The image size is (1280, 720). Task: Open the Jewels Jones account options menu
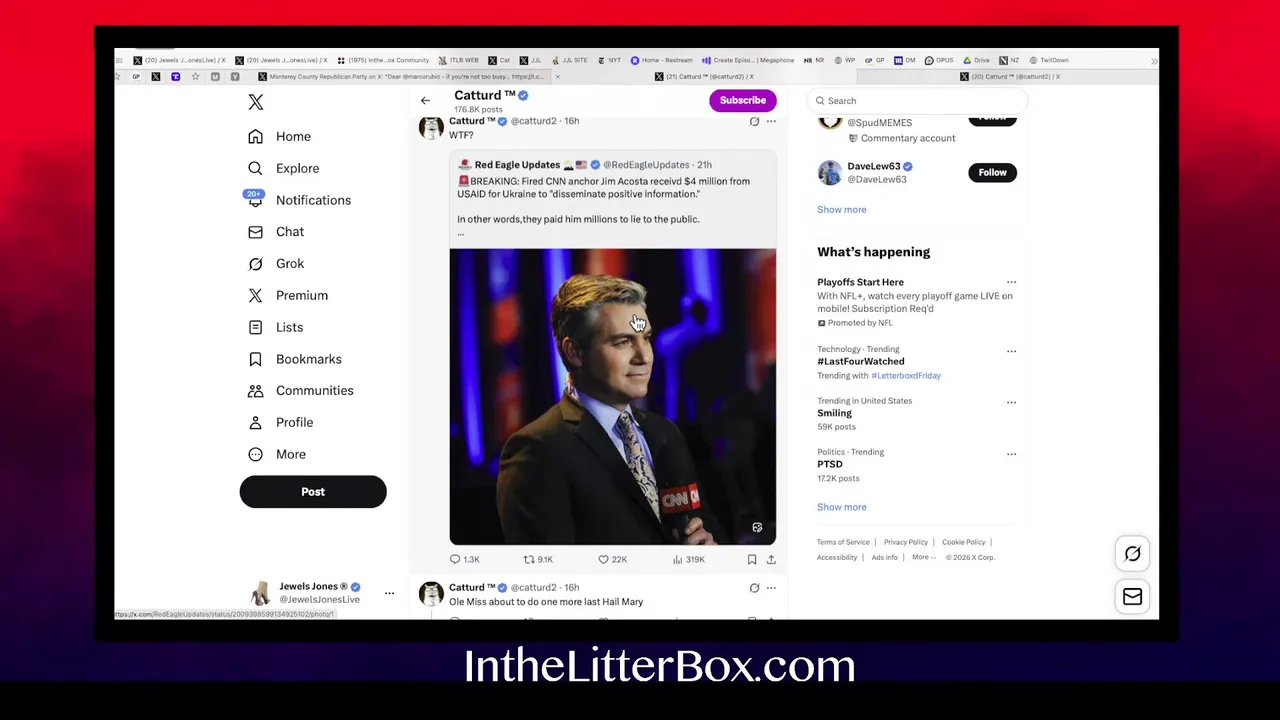coord(390,593)
